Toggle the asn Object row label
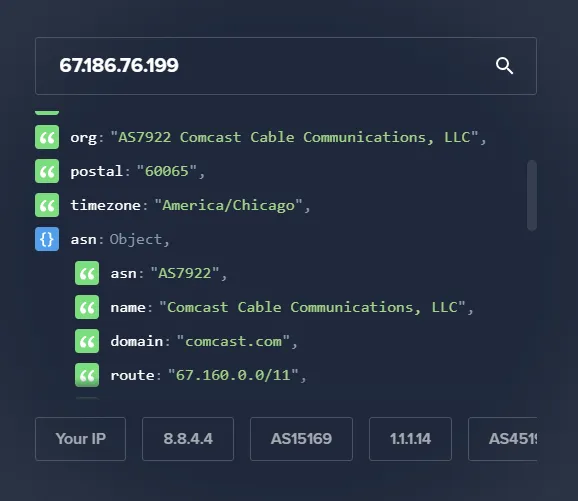The height and width of the screenshot is (501, 578). tap(120, 240)
